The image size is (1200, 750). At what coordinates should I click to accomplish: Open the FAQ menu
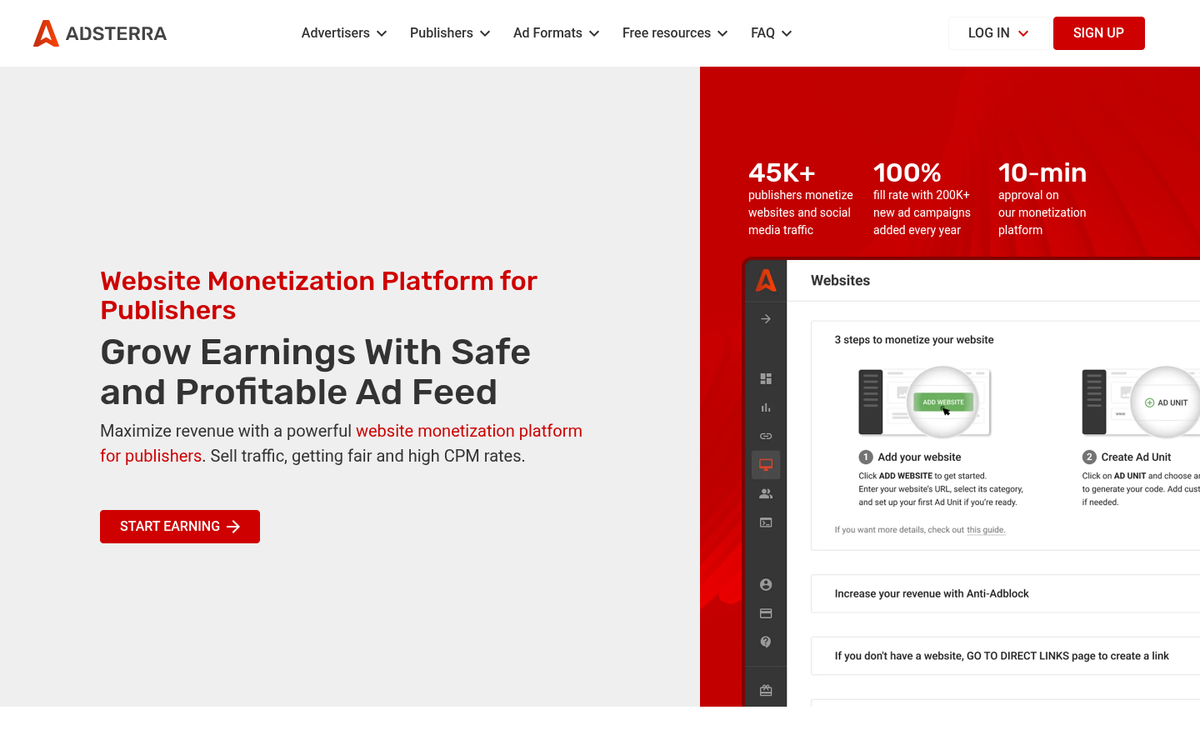point(770,33)
